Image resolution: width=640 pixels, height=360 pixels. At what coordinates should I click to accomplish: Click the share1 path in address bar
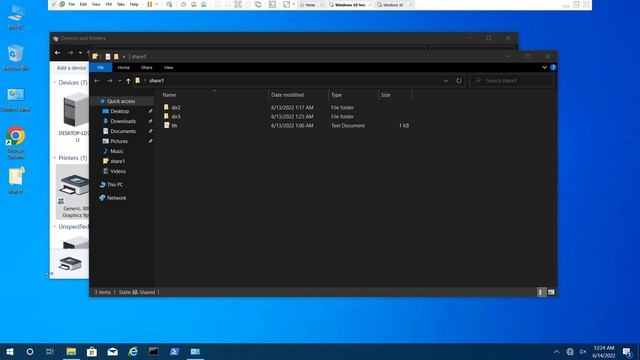coord(156,81)
